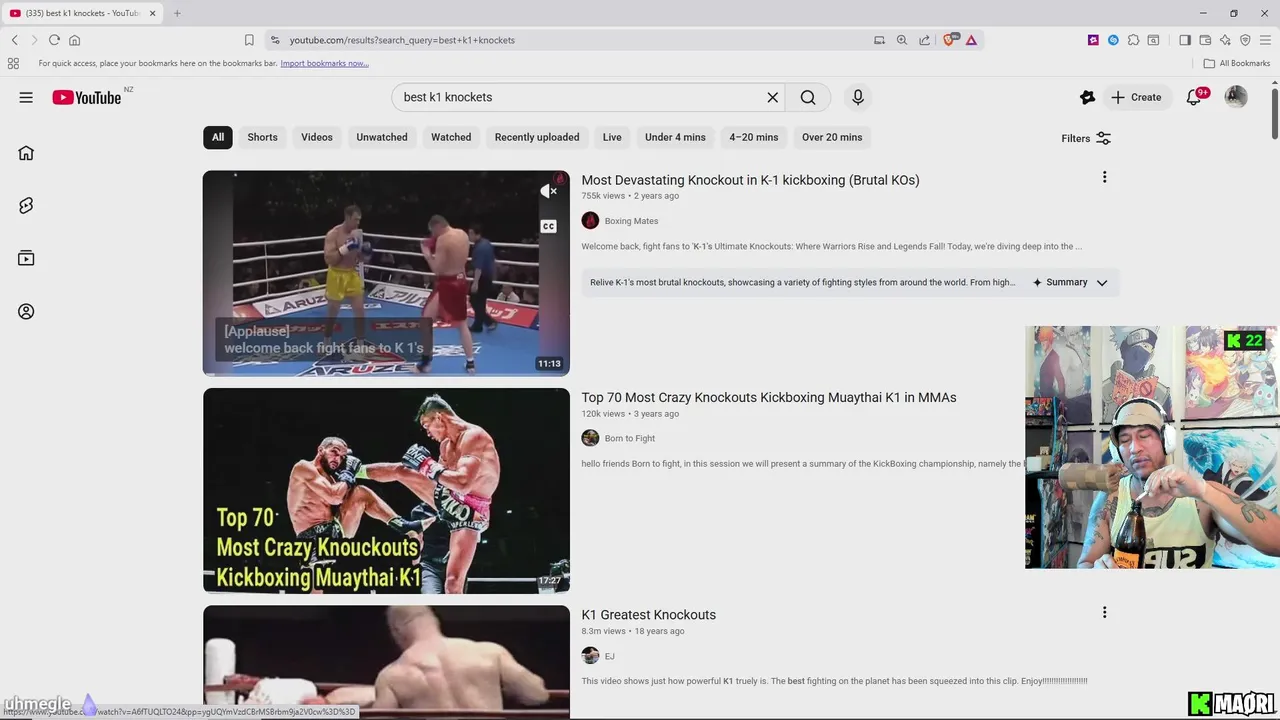
Task: Open the browser home page
Action: (74, 40)
